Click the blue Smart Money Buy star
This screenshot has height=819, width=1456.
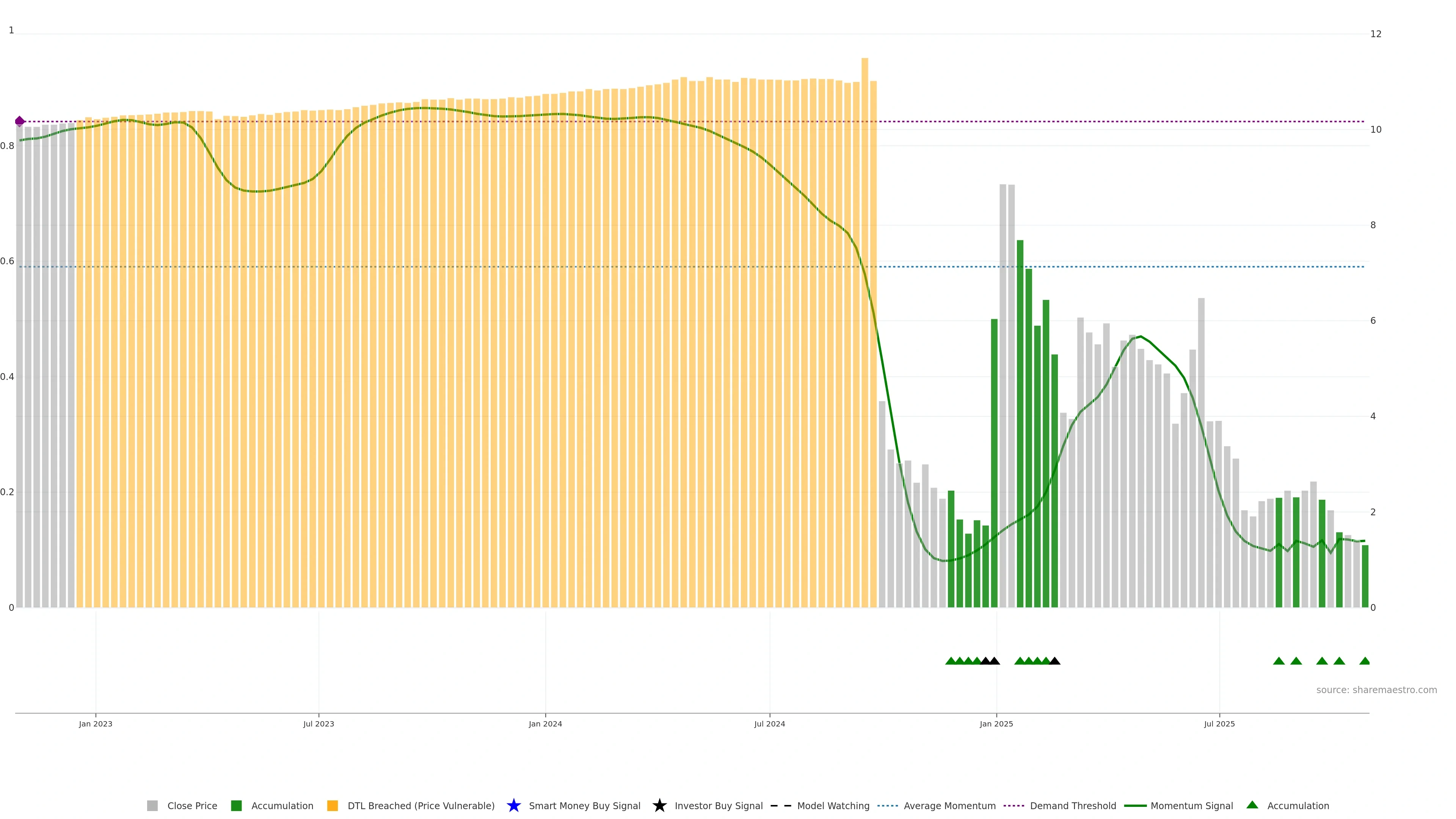(513, 805)
